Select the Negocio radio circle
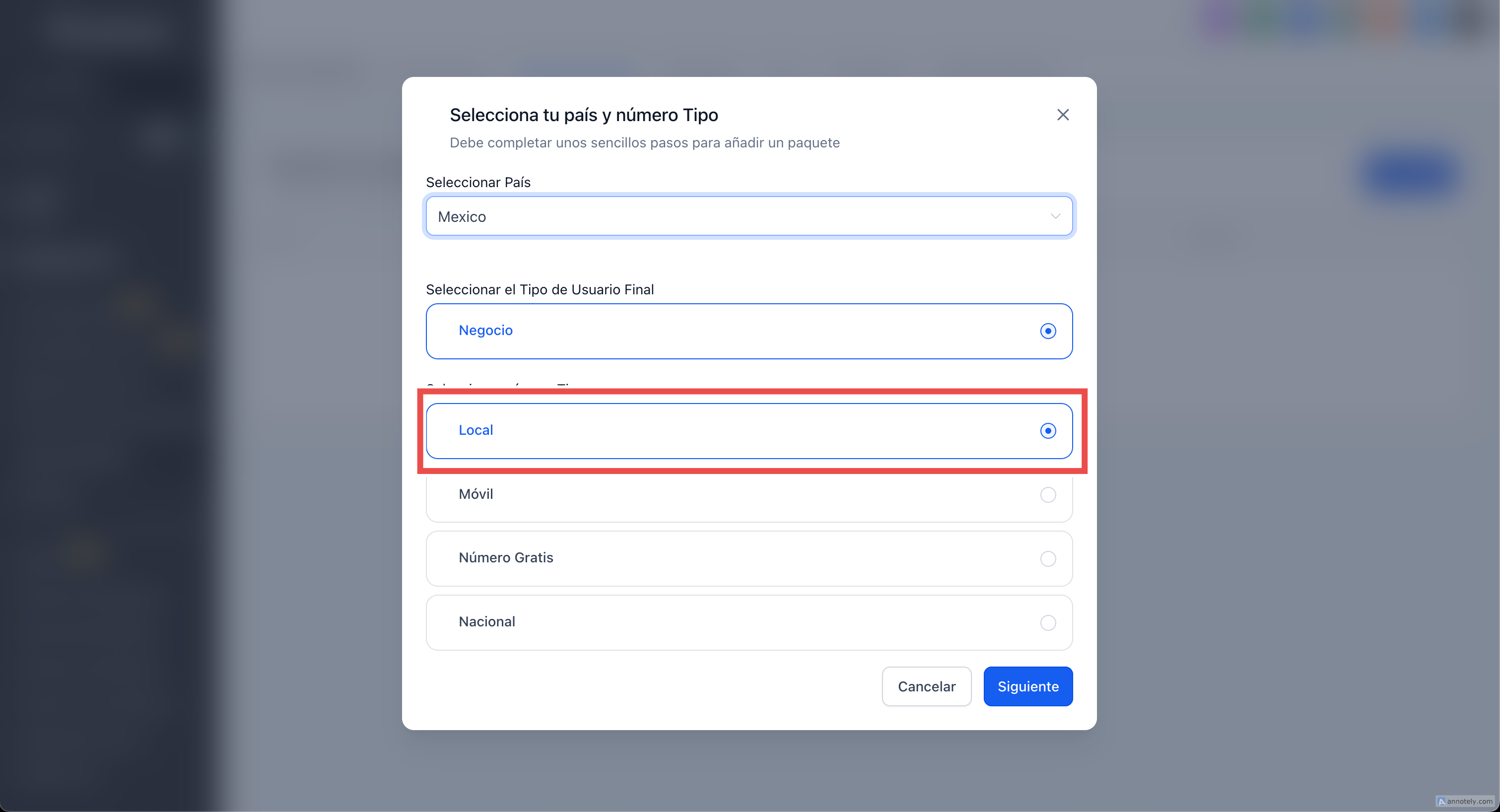 click(1047, 331)
